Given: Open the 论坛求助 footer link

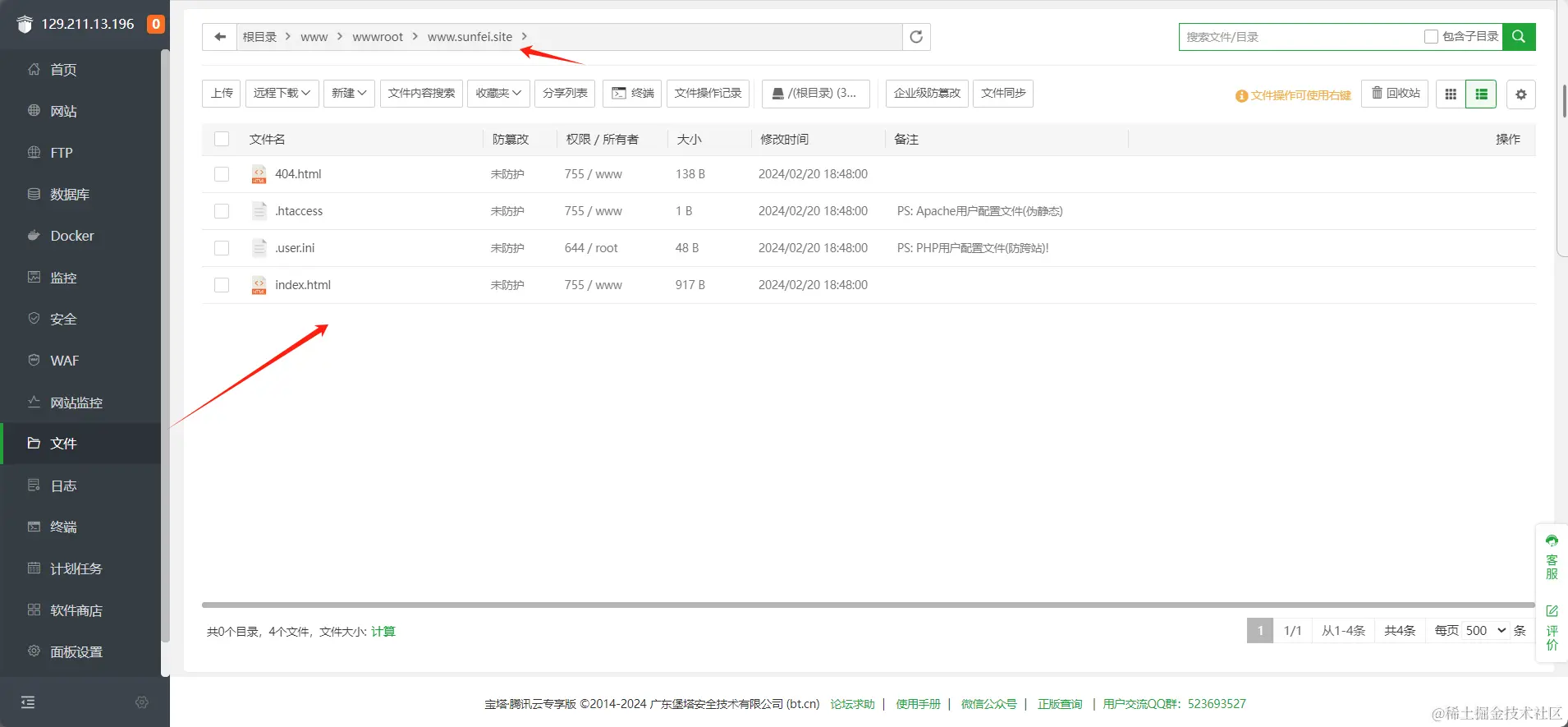Looking at the screenshot, I should click(852, 704).
